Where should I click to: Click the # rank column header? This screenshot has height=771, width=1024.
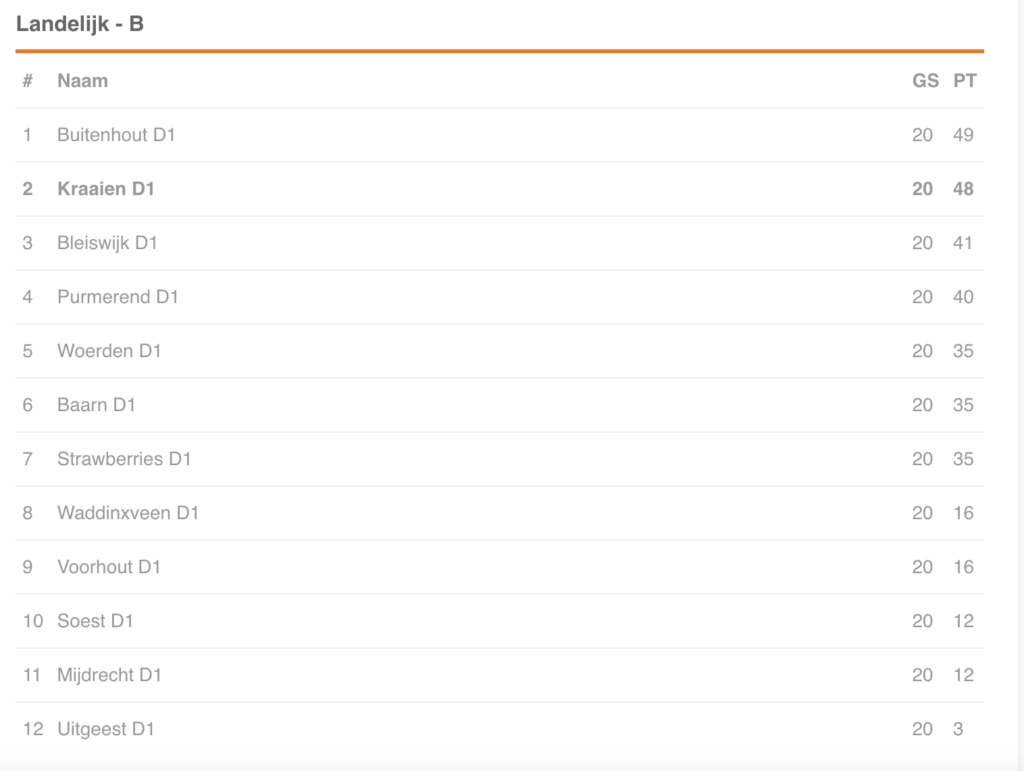pyautogui.click(x=27, y=81)
